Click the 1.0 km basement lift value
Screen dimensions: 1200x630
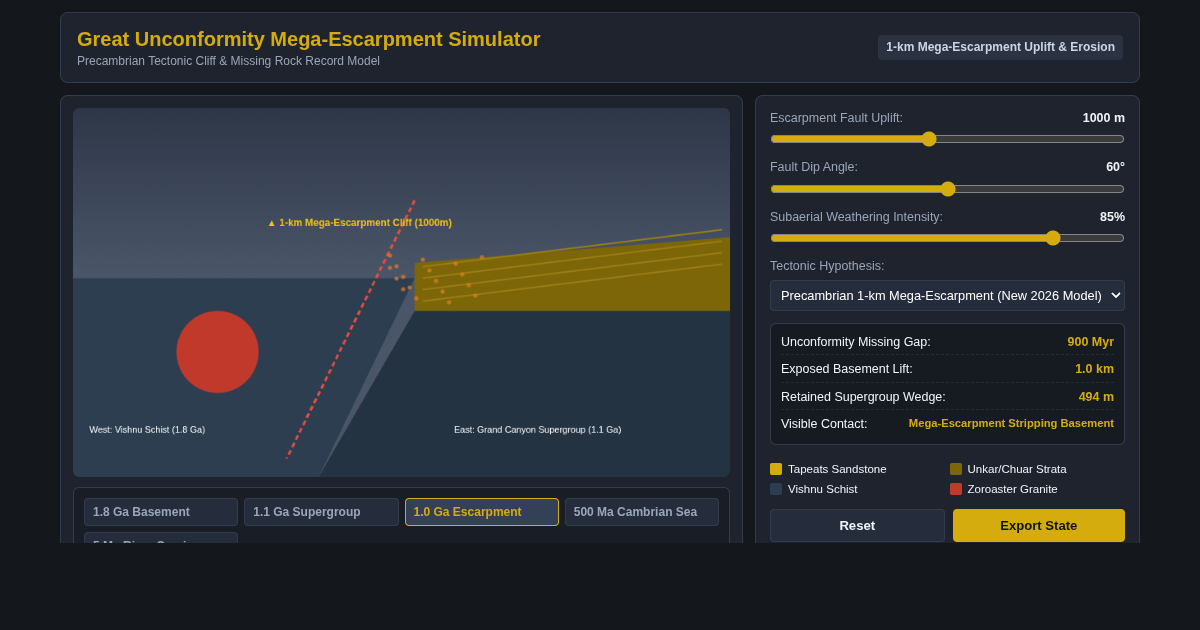pos(1094,369)
